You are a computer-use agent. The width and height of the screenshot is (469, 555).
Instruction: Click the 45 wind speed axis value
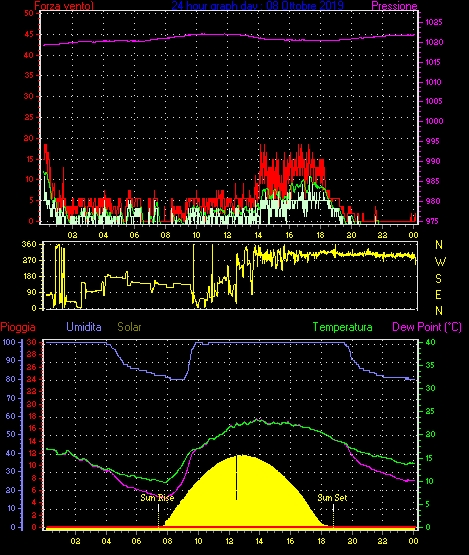coord(29,35)
